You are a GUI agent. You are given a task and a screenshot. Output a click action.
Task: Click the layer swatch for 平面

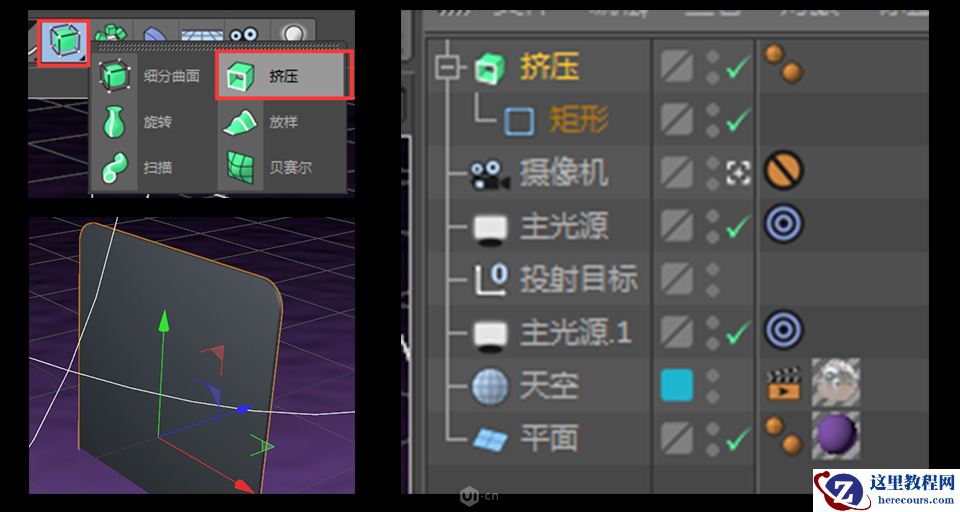pyautogui.click(x=677, y=439)
